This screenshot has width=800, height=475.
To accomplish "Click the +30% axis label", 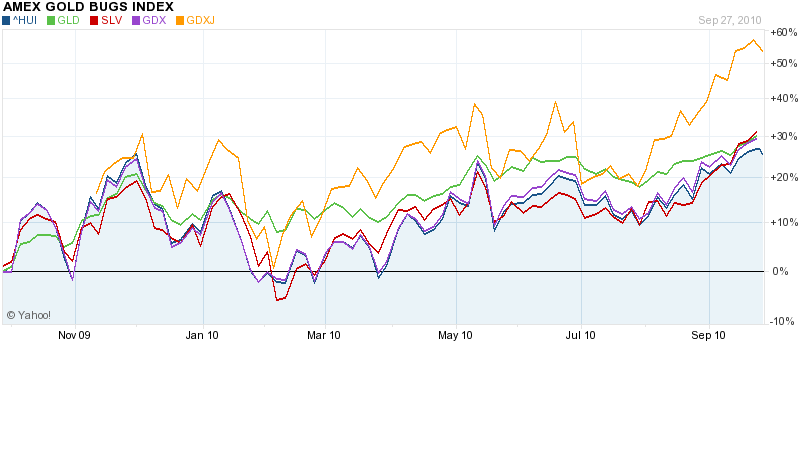I will (x=784, y=136).
